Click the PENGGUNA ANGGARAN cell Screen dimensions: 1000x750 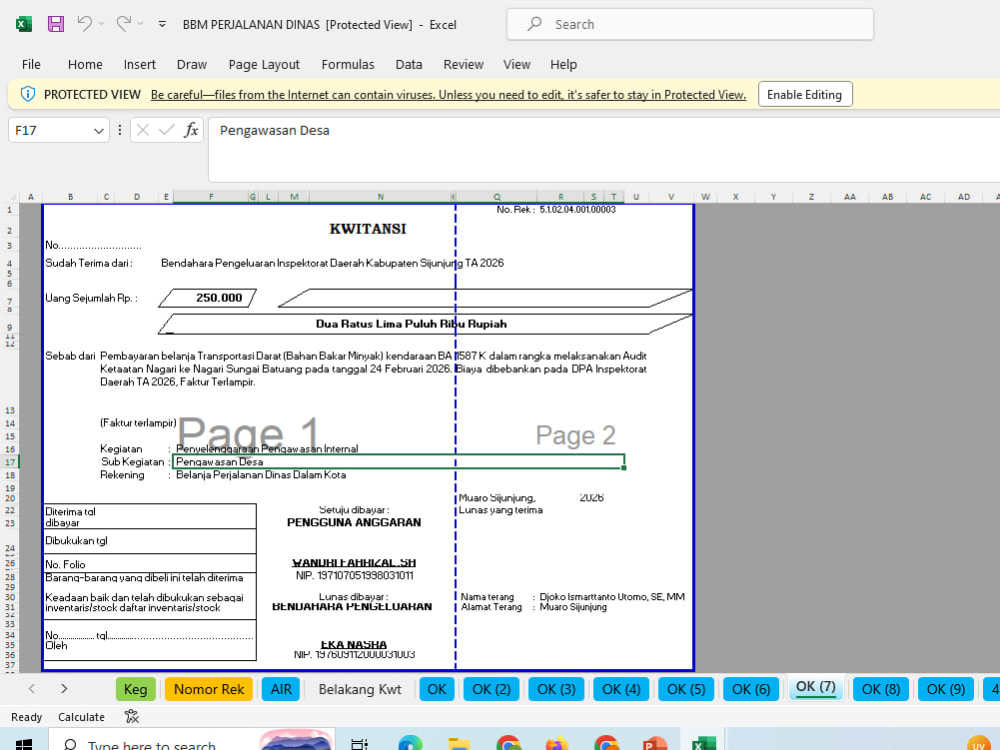click(354, 522)
